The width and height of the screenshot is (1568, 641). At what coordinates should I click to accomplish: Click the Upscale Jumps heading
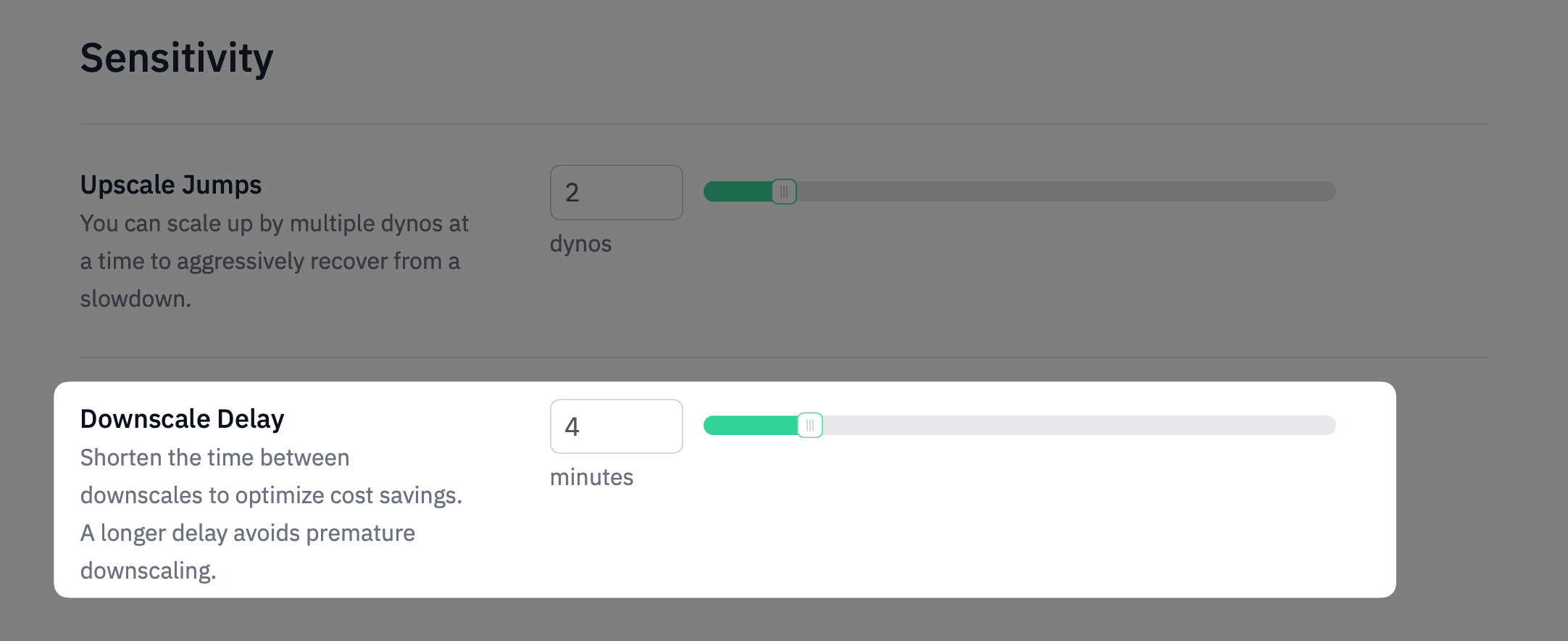pyautogui.click(x=170, y=185)
